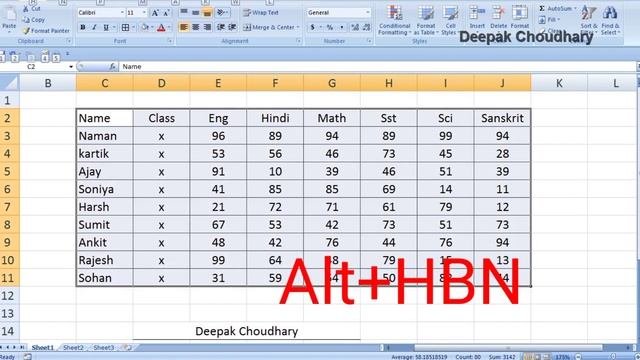The image size is (640, 360).
Task: Switch to the Sheet3 tab
Action: 104,348
